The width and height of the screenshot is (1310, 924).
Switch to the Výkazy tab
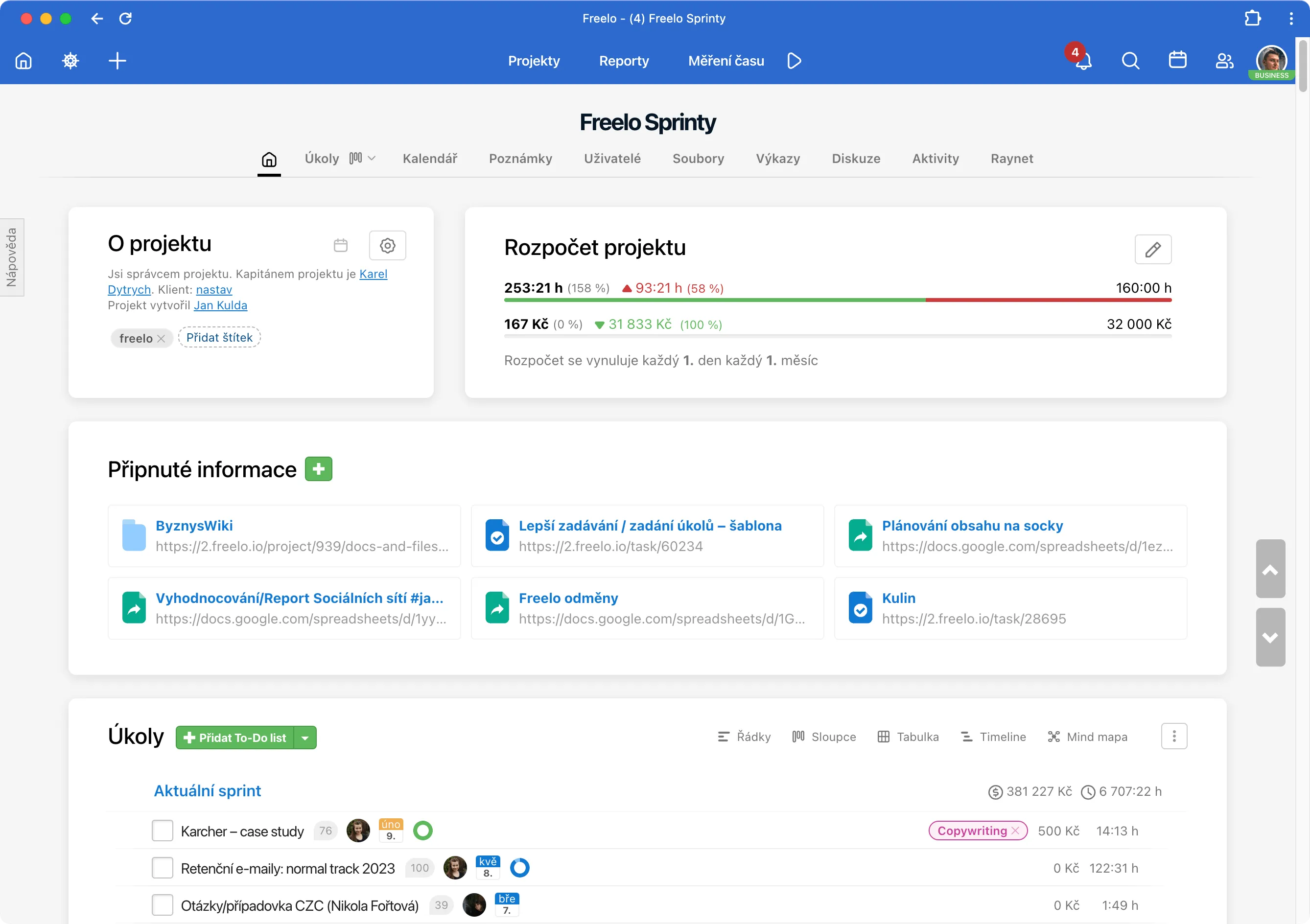coord(778,159)
